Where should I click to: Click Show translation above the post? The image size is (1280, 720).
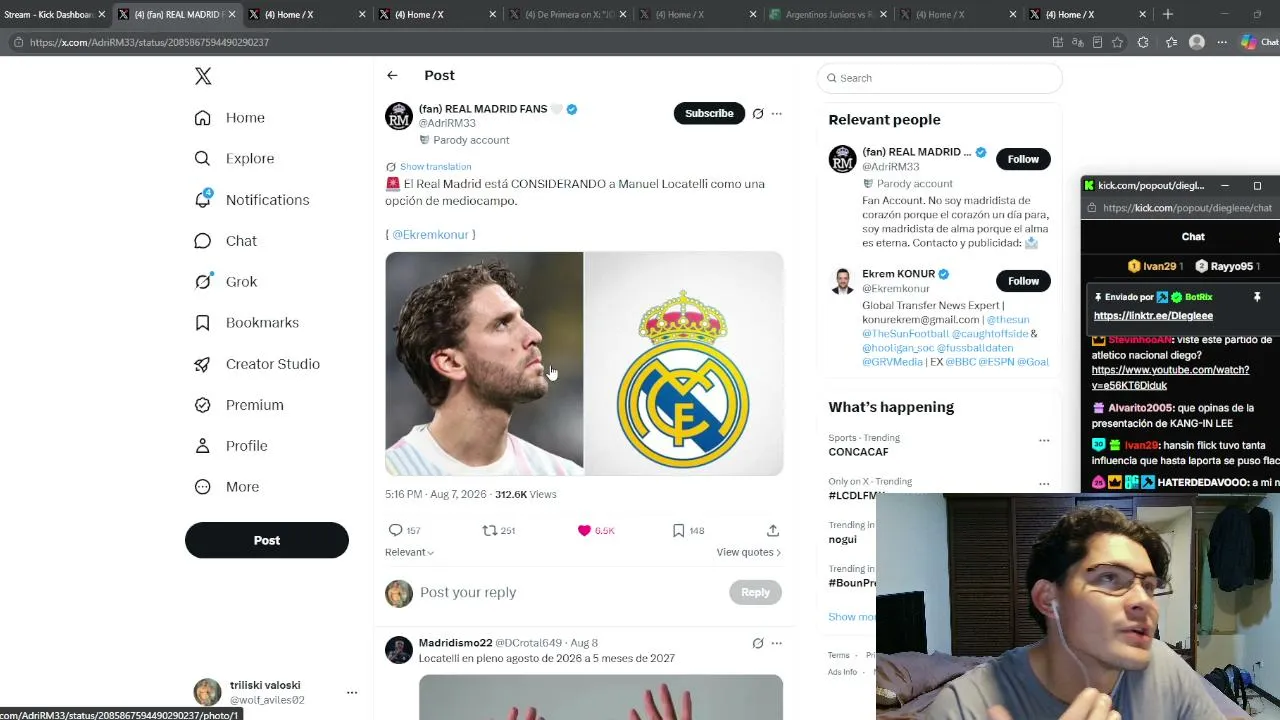tap(435, 167)
